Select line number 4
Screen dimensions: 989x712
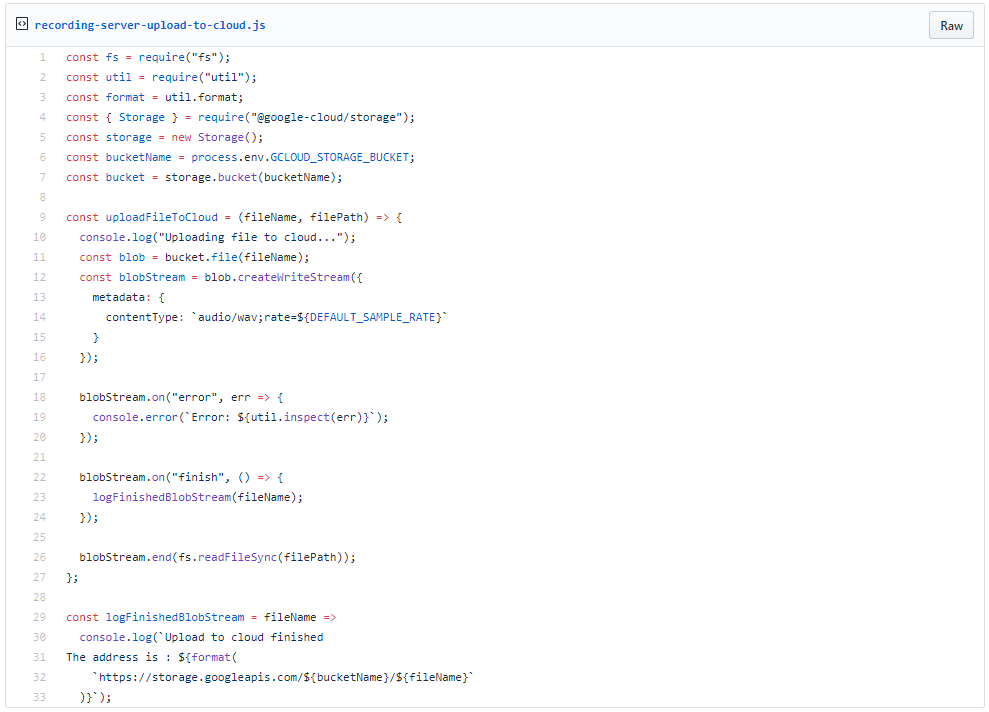(x=43, y=117)
